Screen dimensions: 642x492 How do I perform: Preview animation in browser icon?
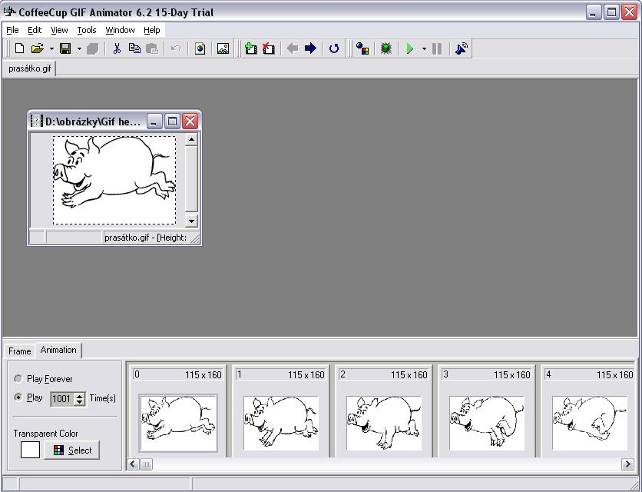(200, 48)
